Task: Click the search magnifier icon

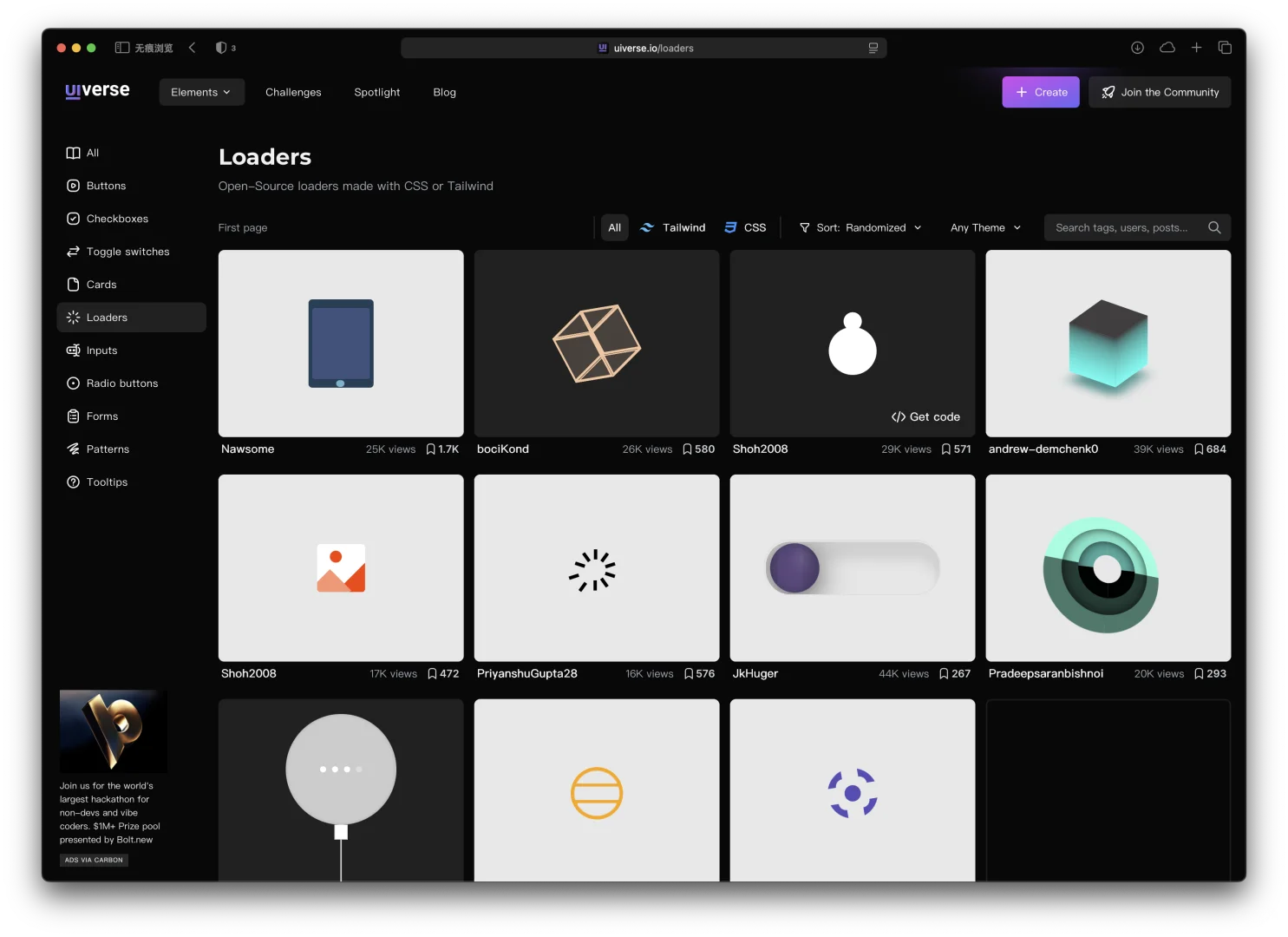Action: [x=1214, y=227]
